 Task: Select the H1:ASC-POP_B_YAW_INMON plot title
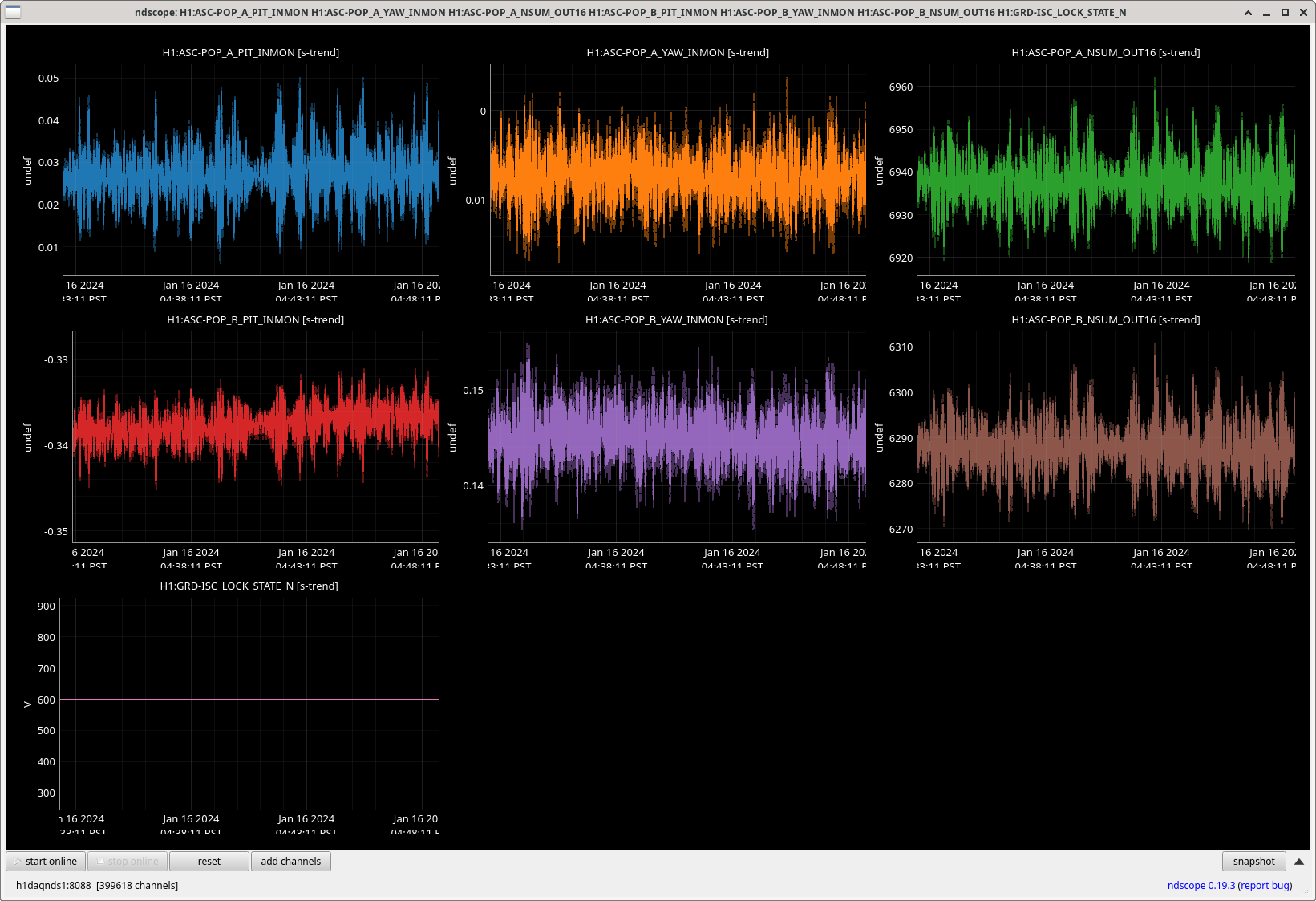[676, 320]
